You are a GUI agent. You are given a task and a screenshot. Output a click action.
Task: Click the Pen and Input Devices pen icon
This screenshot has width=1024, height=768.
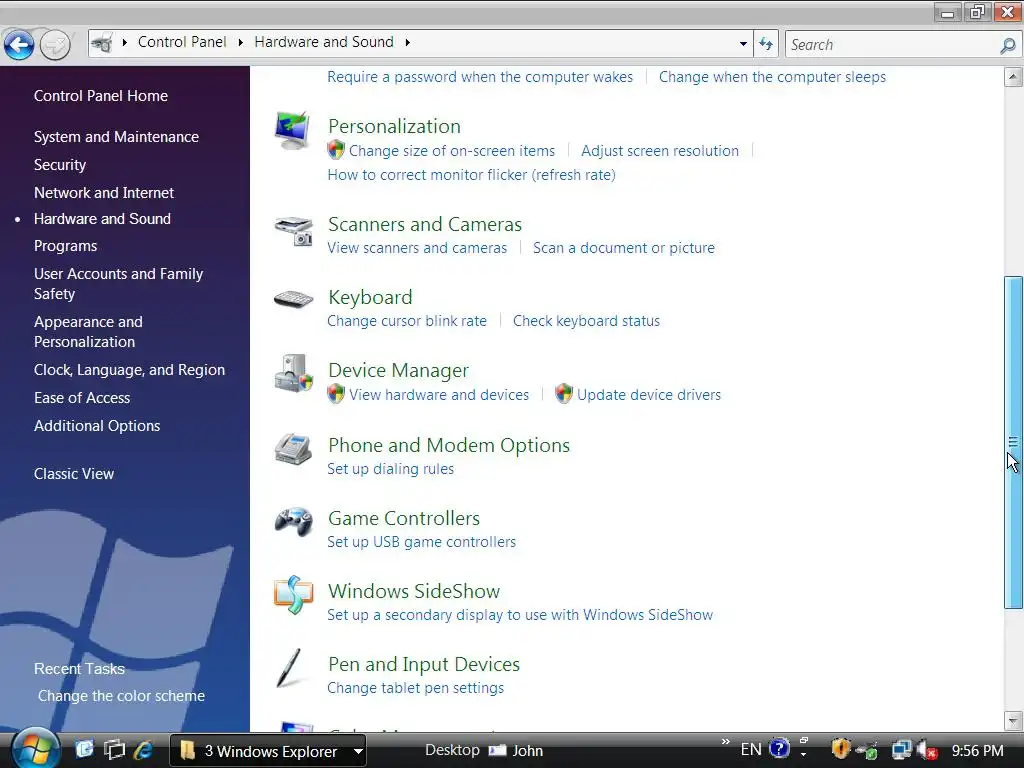click(288, 668)
